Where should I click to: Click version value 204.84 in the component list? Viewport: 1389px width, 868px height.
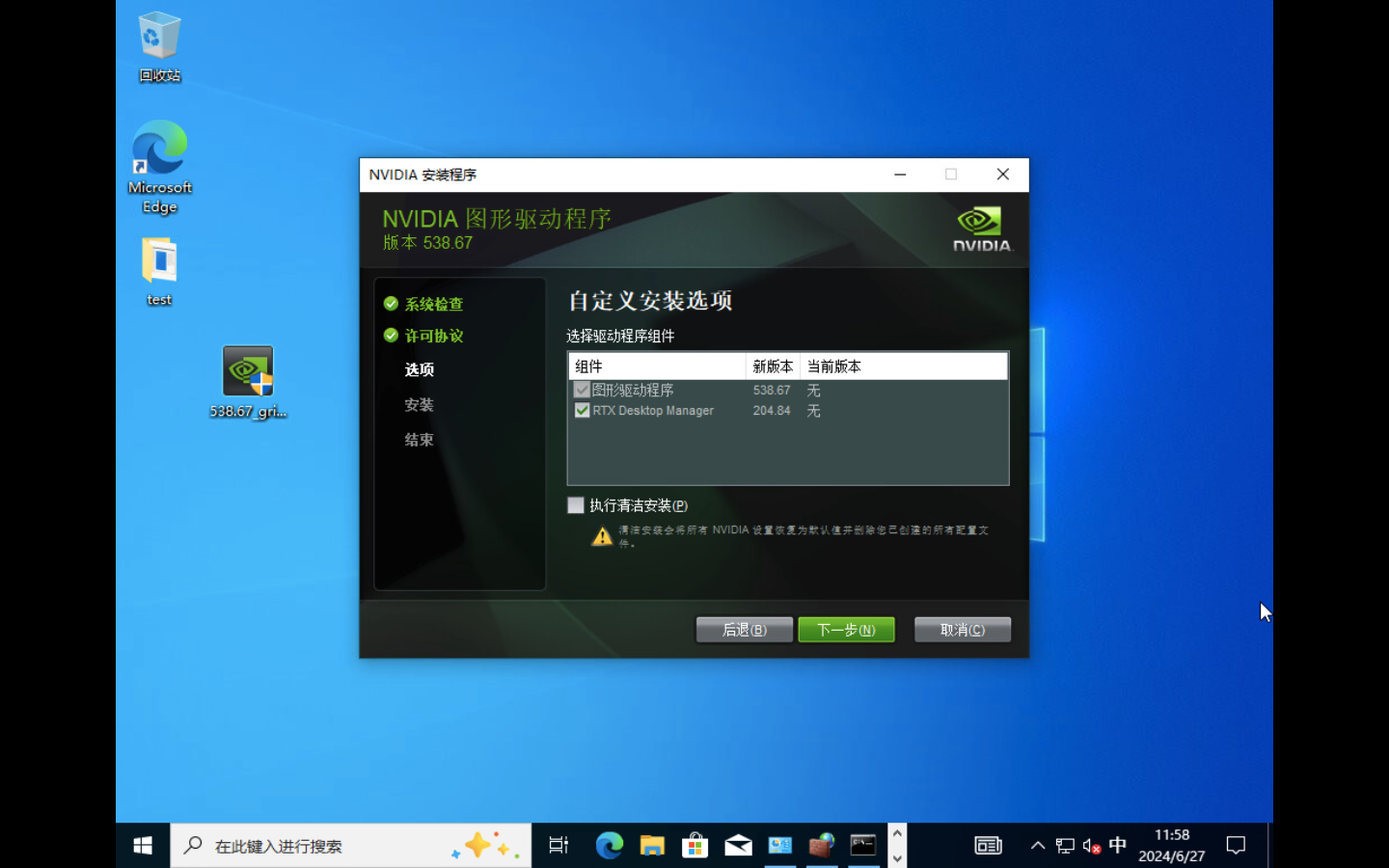pyautogui.click(x=772, y=411)
